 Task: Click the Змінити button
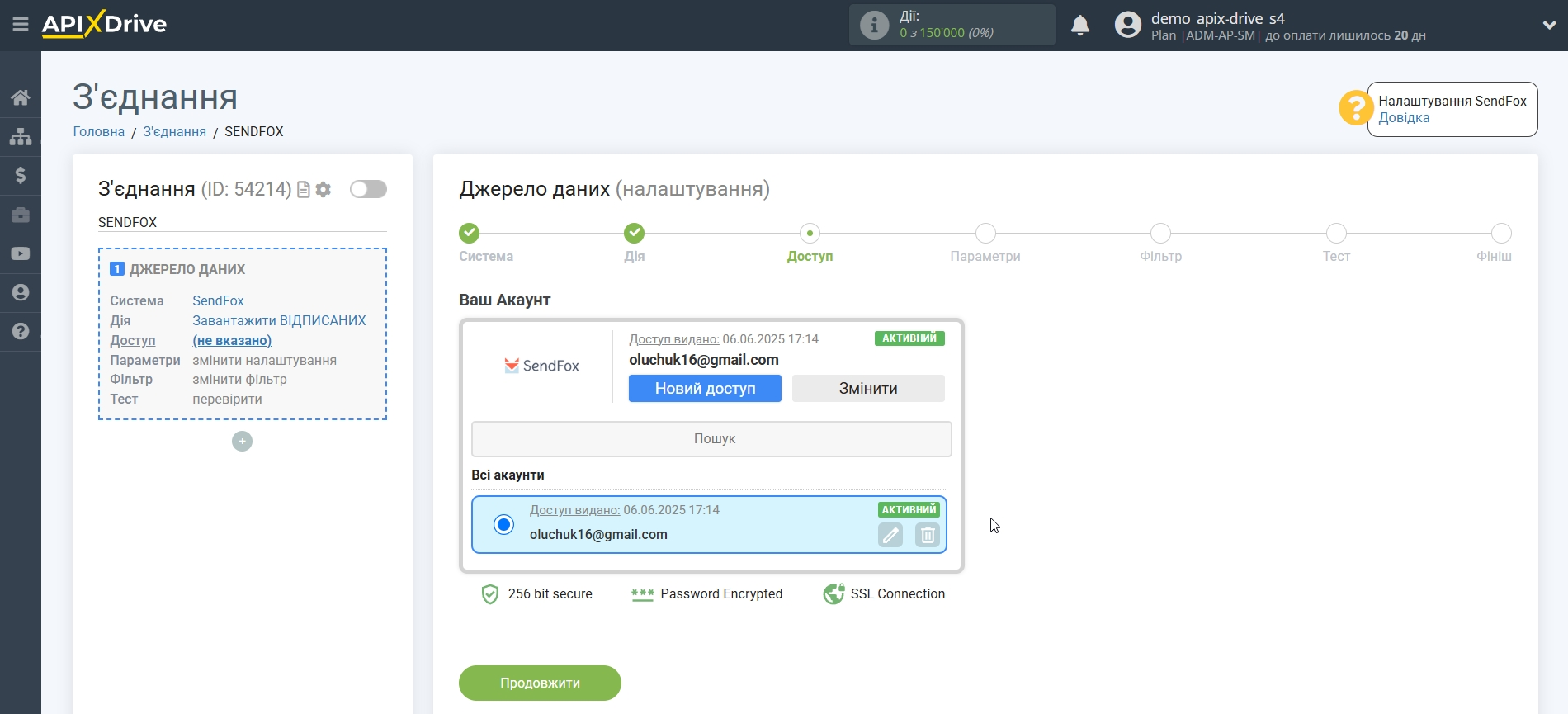[868, 389]
